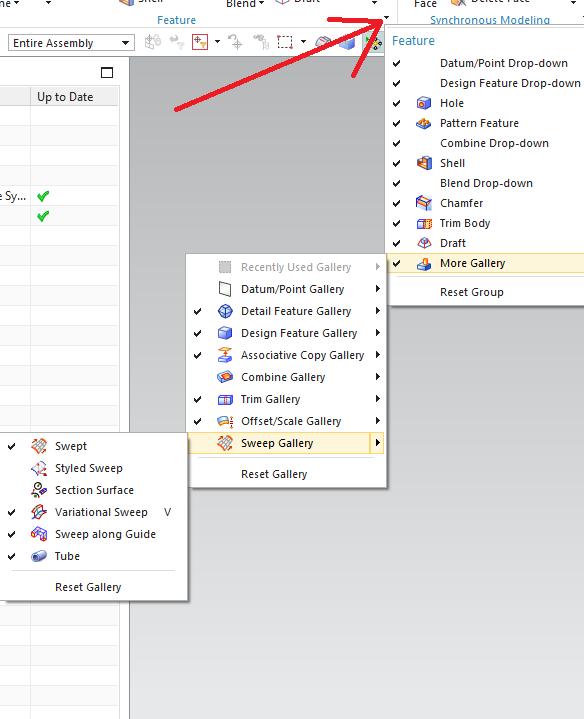Click the Sweep along Guide icon
This screenshot has height=719, width=584.
tap(39, 534)
